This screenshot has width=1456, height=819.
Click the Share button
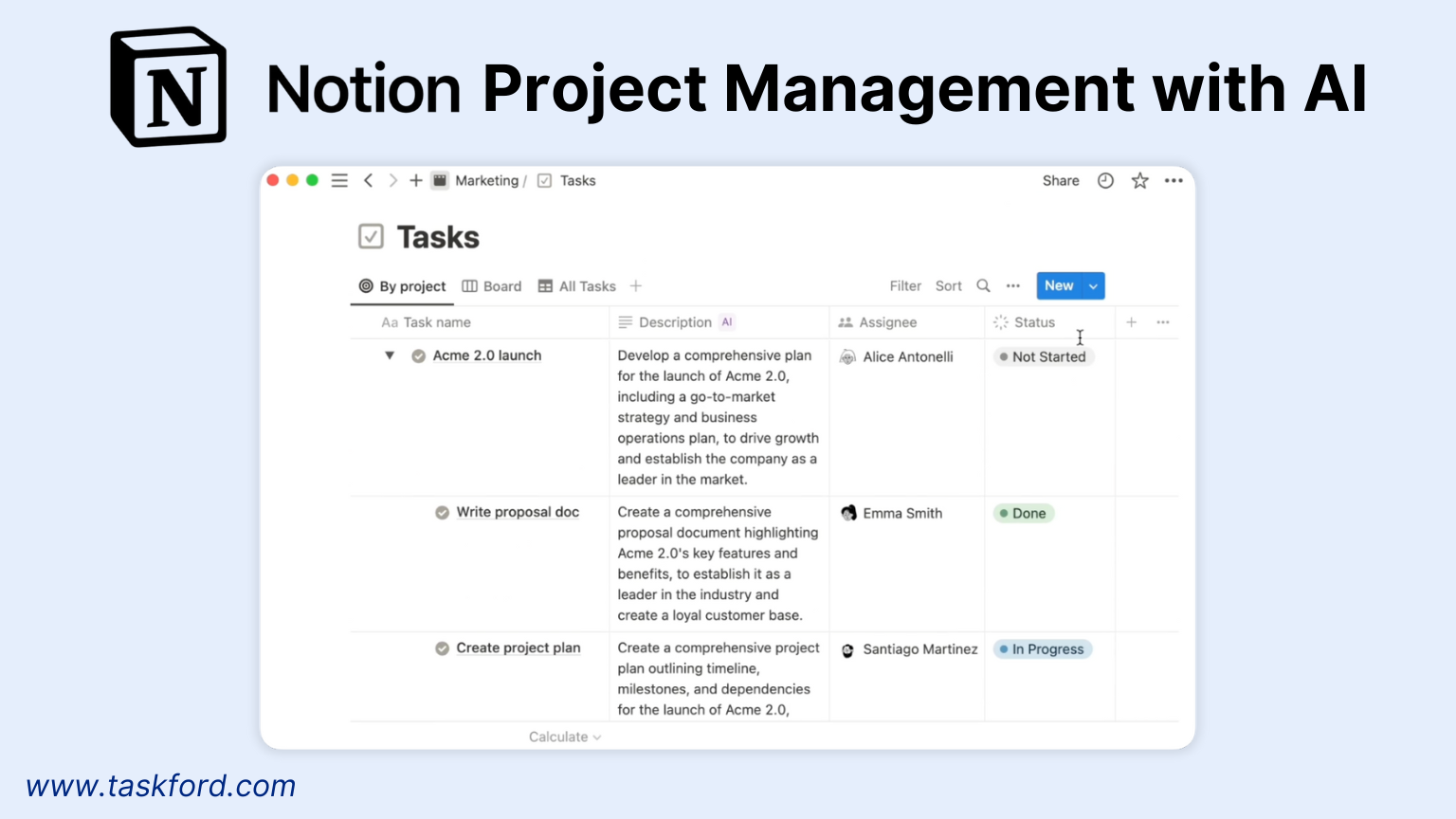(x=1060, y=180)
